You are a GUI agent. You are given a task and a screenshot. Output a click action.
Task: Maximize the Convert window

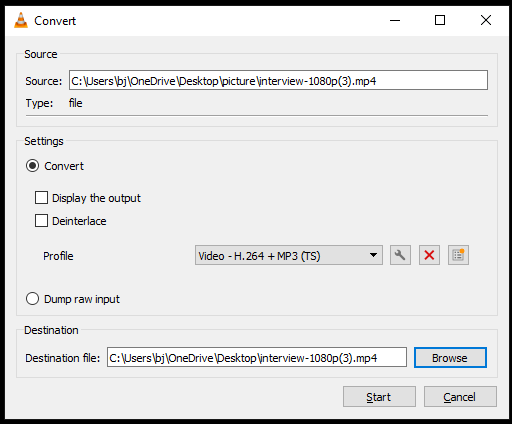440,20
